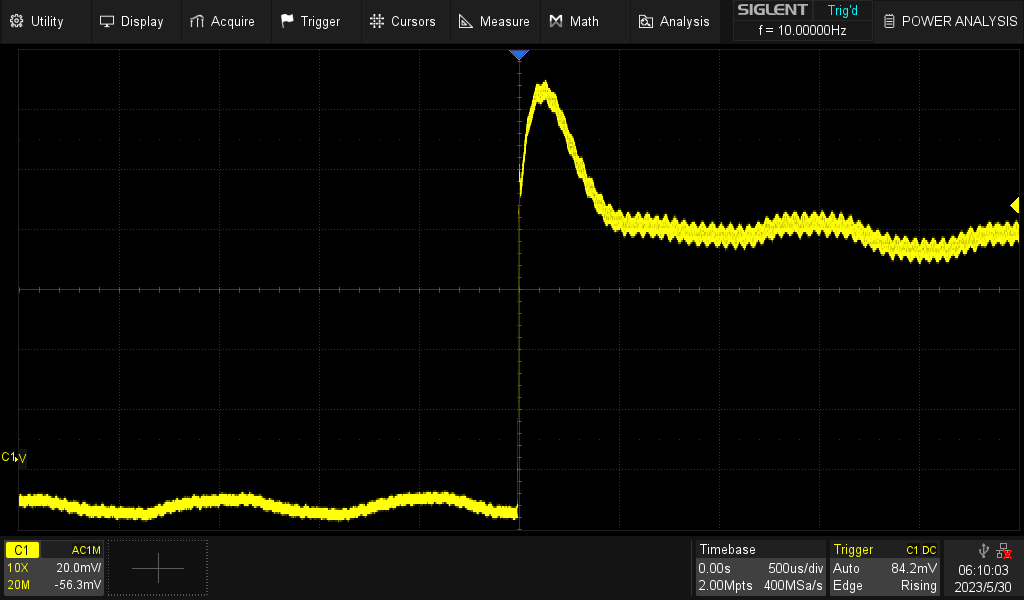Click the frequency counter readout
The image size is (1024, 600).
point(801,31)
